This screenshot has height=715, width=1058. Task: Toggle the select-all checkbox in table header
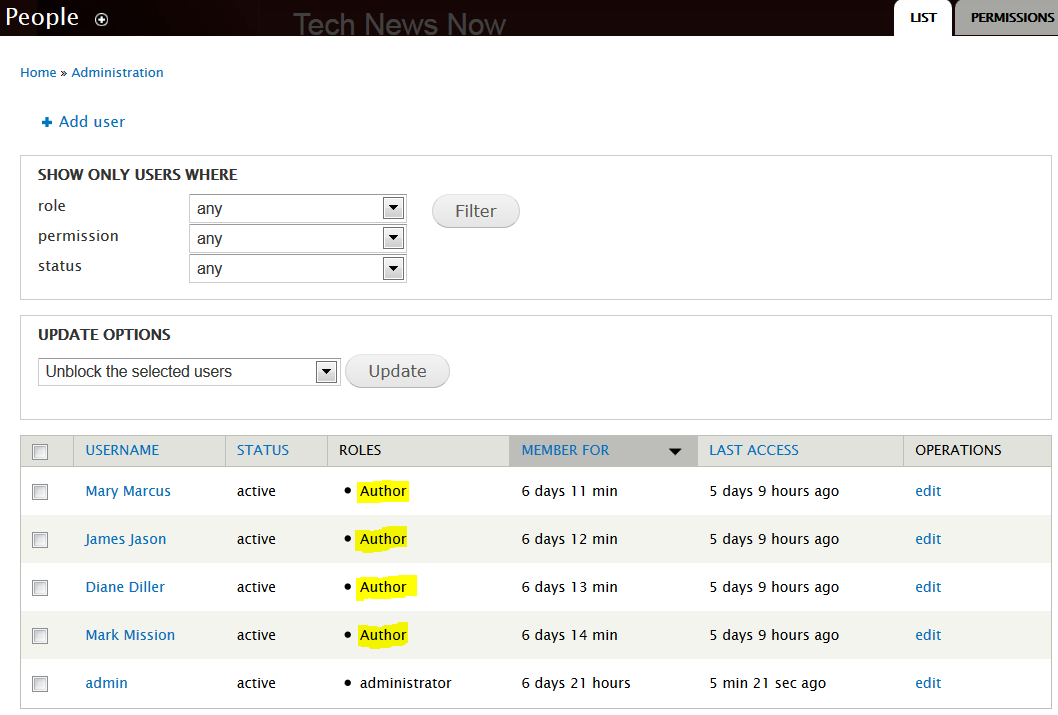pyautogui.click(x=40, y=451)
